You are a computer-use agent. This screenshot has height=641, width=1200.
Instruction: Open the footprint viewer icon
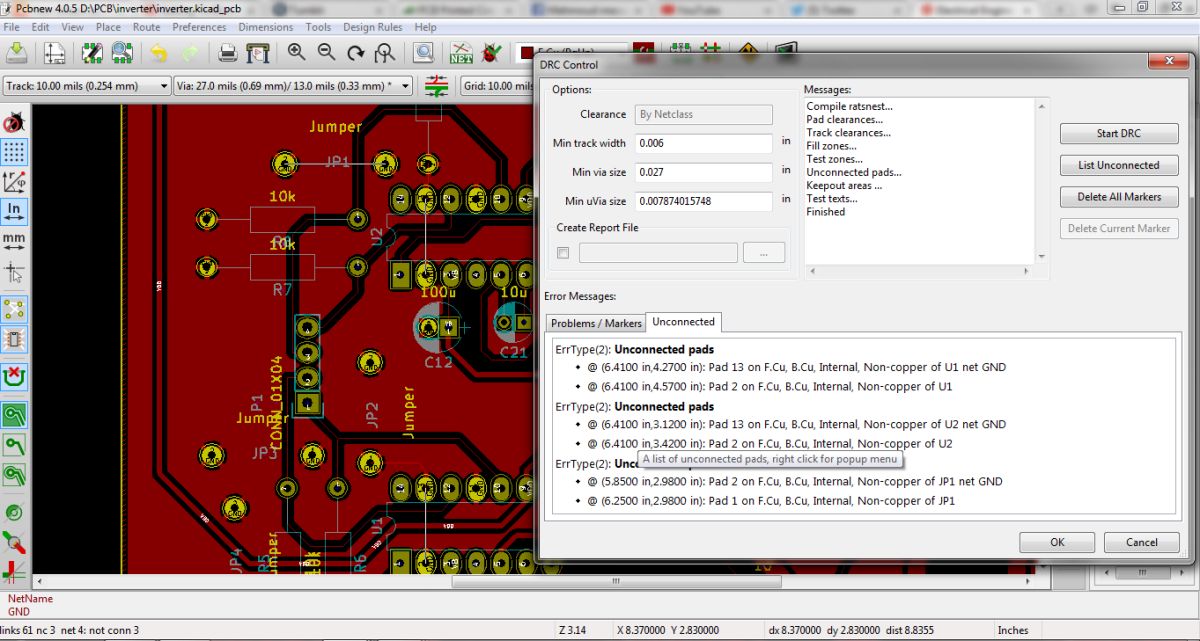click(122, 52)
